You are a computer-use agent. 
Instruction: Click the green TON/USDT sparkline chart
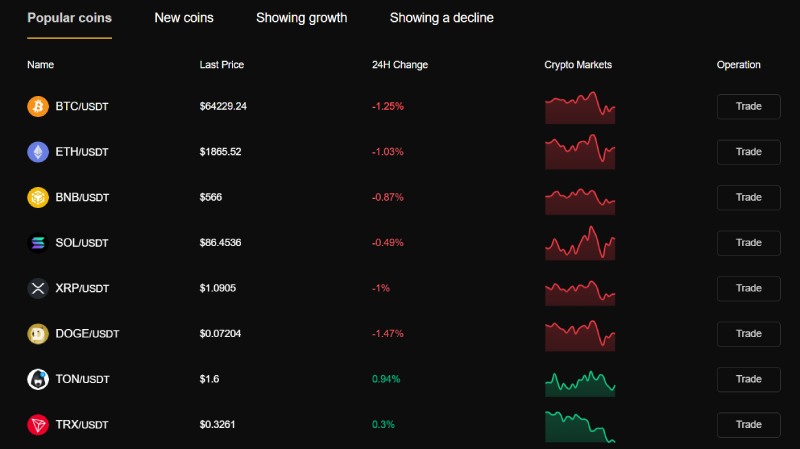(580, 384)
